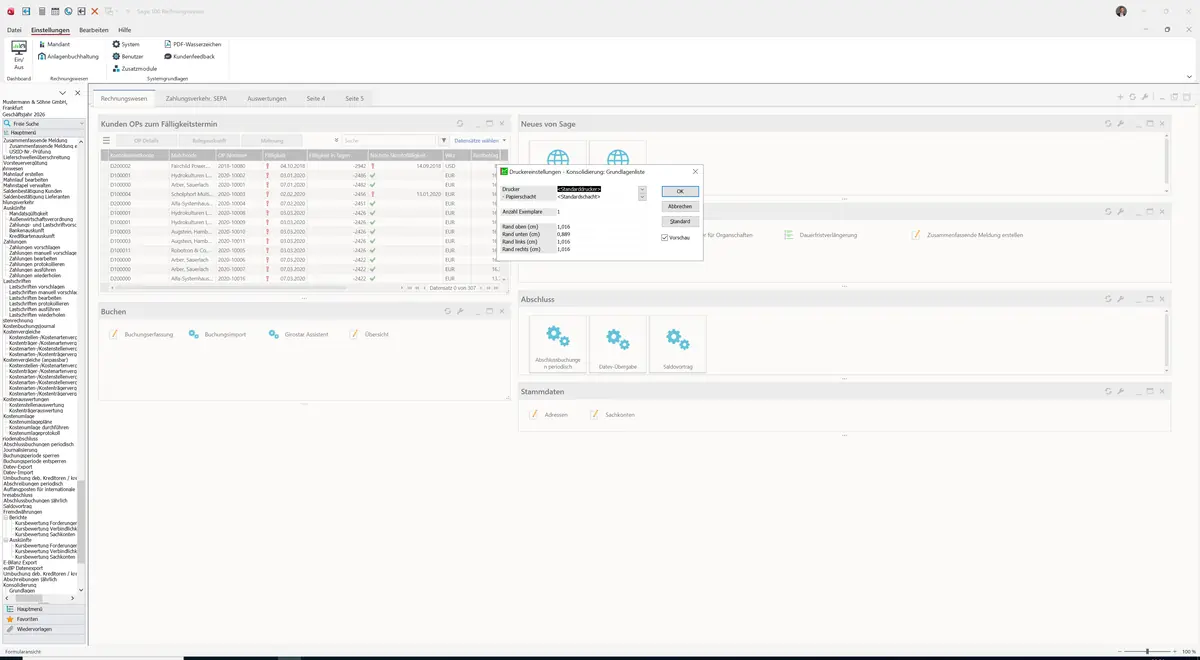Open the Drucker dropdown in the dialog
1200x660 pixels.
pyautogui.click(x=643, y=189)
